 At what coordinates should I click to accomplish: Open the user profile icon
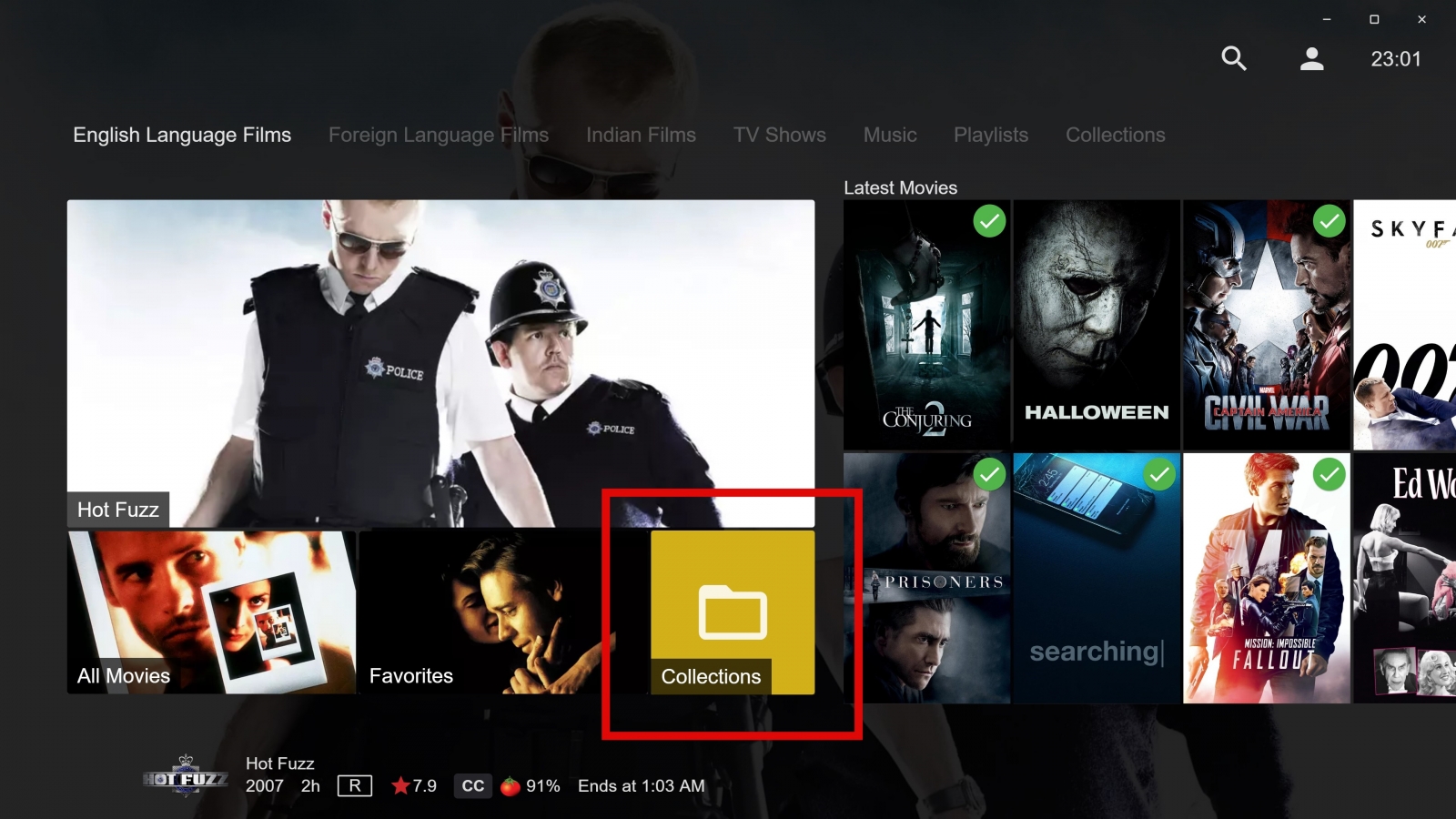[x=1311, y=58]
